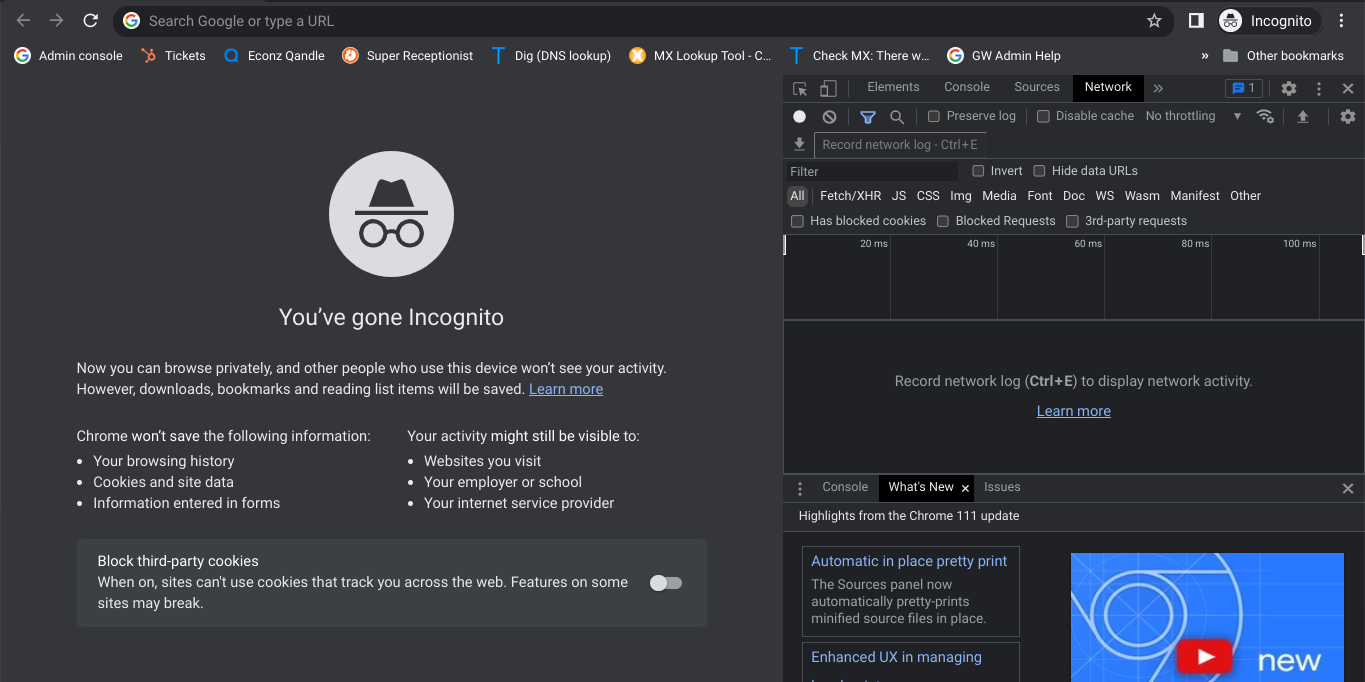Open Super Receptionist bookmark
Image resolution: width=1365 pixels, height=682 pixels.
point(407,56)
